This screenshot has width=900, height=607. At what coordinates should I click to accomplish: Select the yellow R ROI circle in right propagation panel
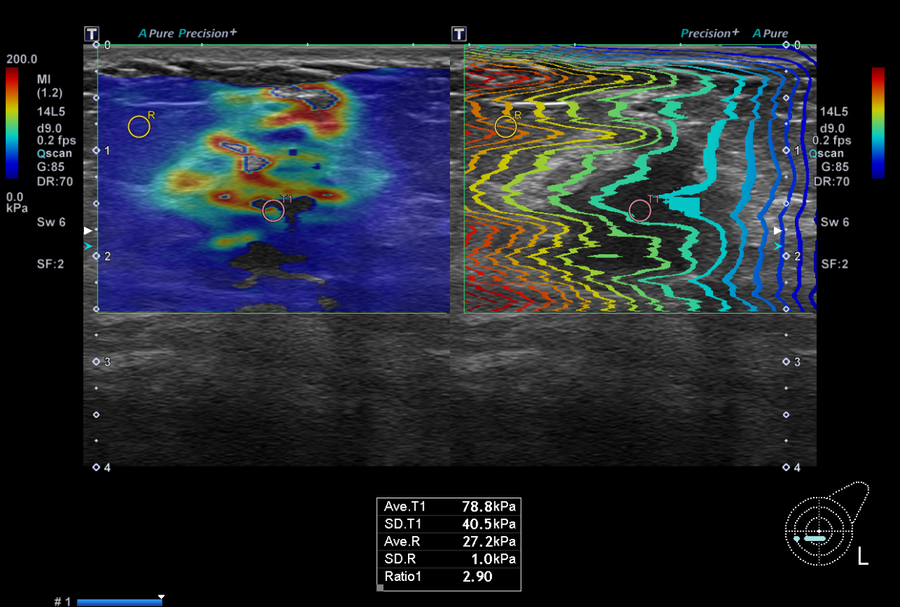[x=506, y=127]
